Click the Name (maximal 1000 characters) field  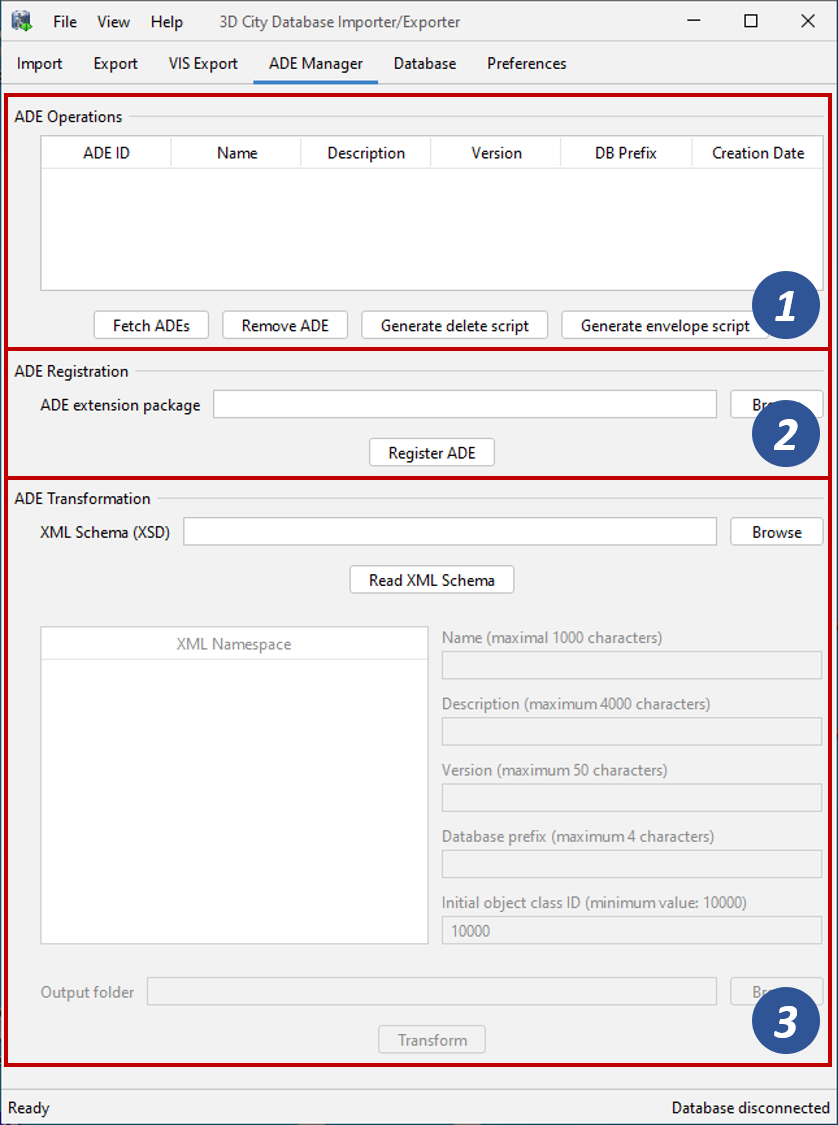tap(632, 665)
